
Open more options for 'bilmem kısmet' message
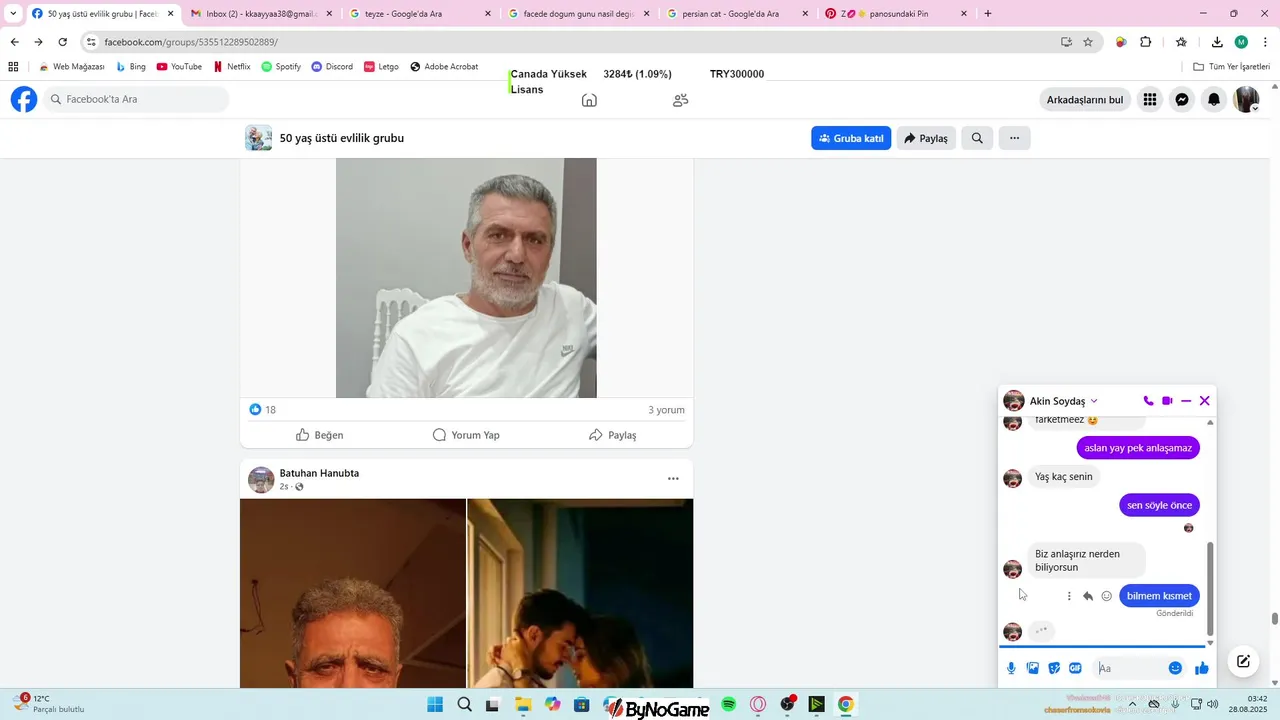(1069, 596)
